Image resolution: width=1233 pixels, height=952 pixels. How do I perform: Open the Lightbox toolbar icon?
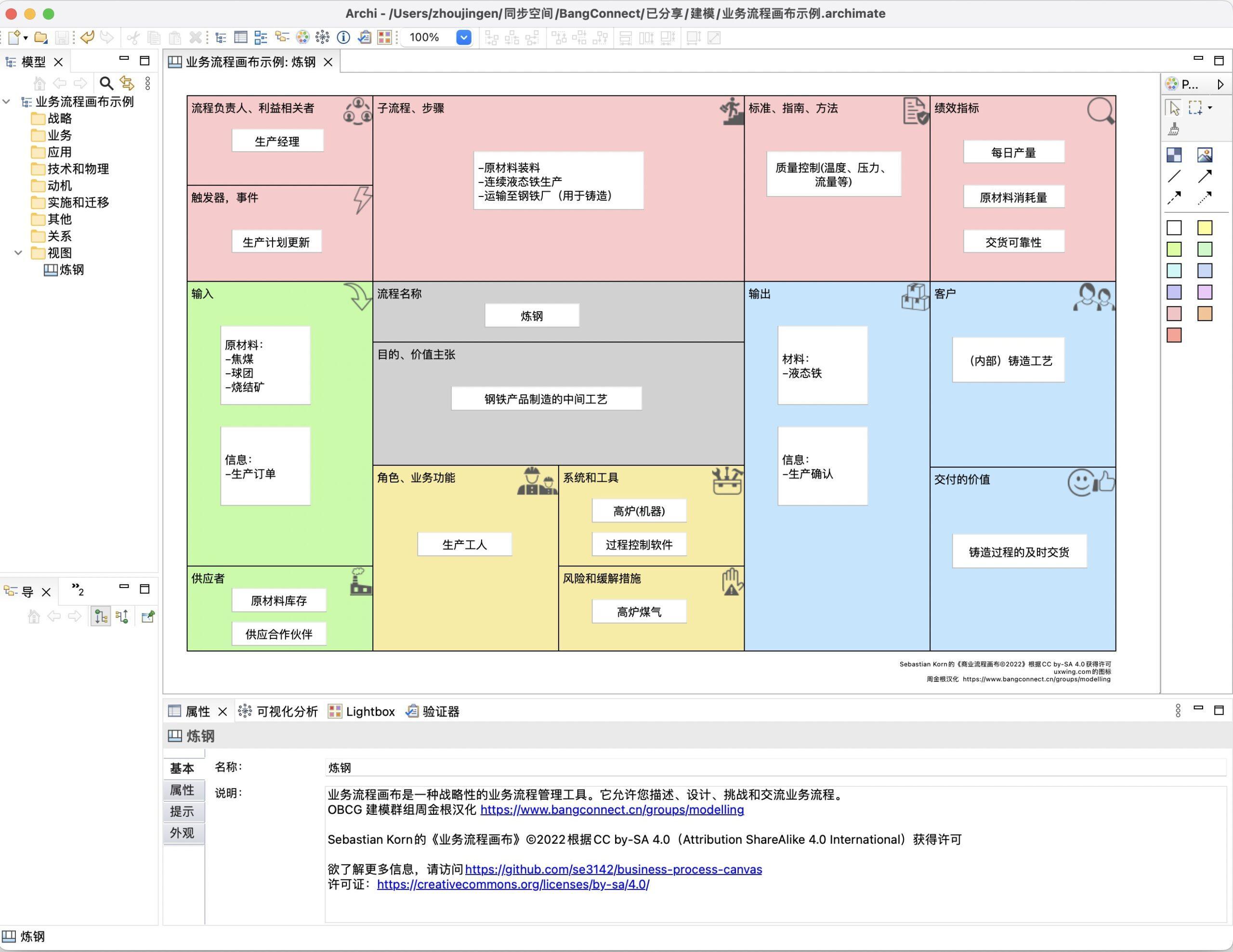(384, 38)
